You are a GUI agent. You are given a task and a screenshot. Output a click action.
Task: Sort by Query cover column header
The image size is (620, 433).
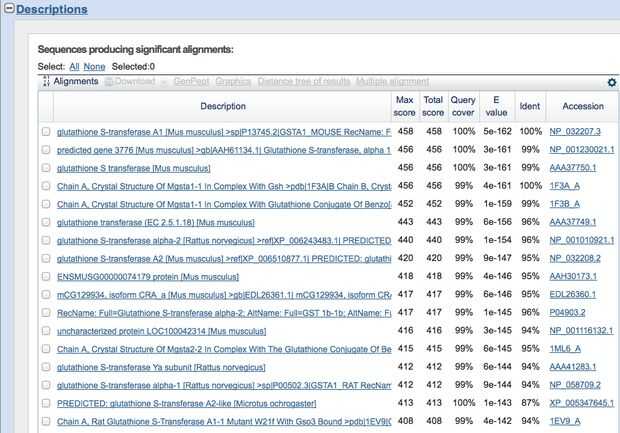pyautogui.click(x=463, y=106)
